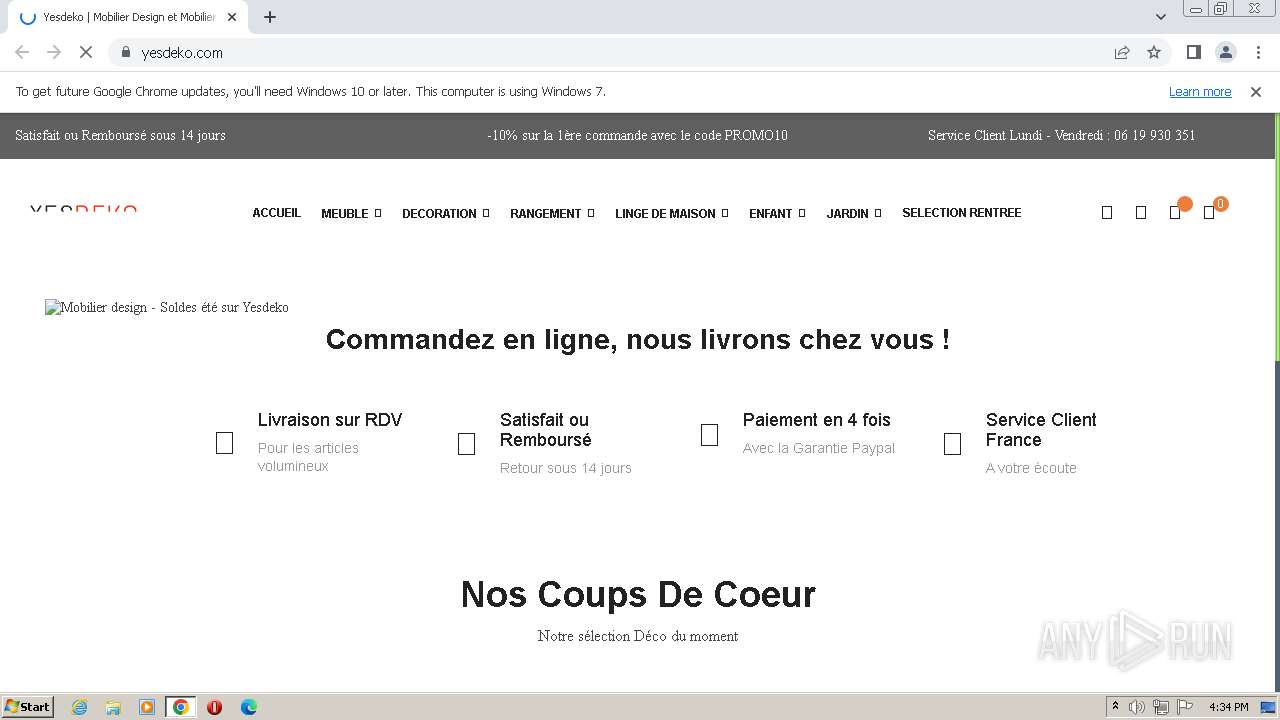Expand the LINGE DE MAISON menu
Image resolution: width=1280 pixels, height=720 pixels.
[672, 213]
